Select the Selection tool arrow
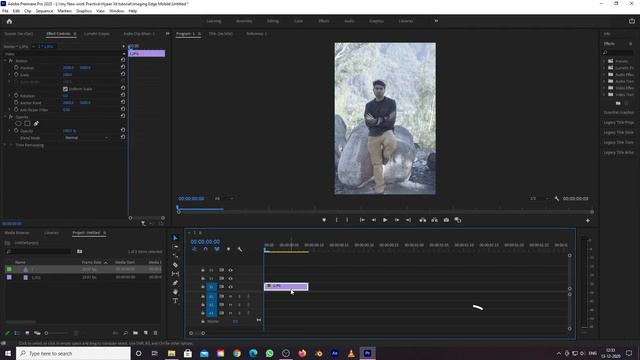The width and height of the screenshot is (640, 360). coord(176,238)
